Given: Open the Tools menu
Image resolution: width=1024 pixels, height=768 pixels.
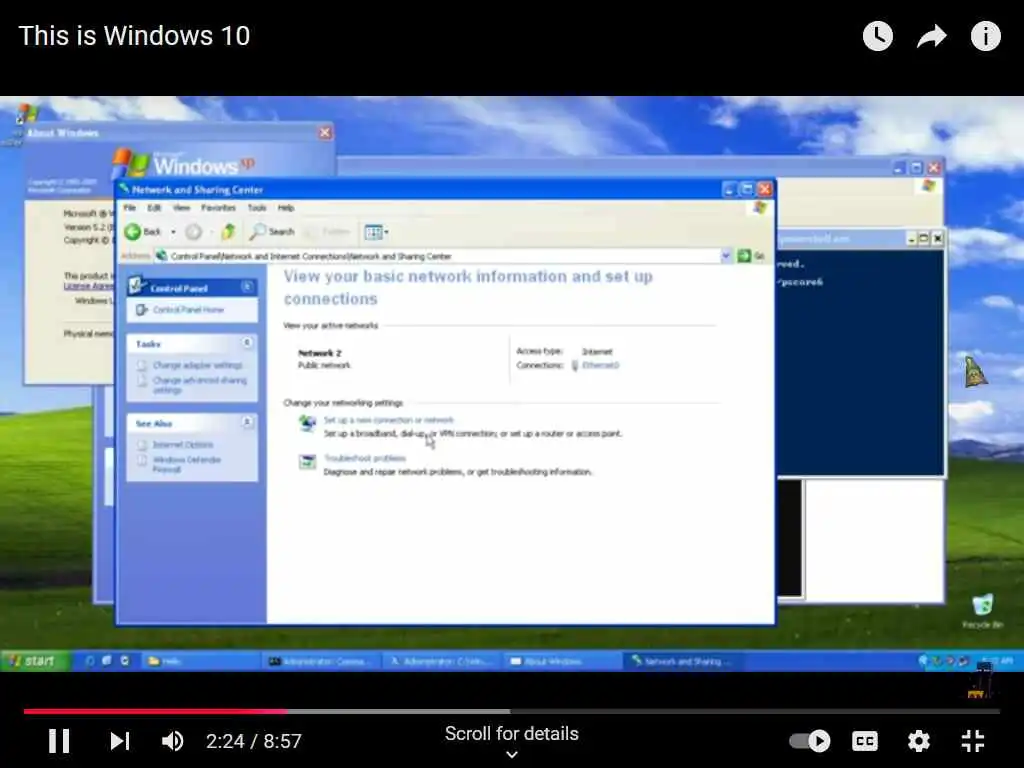Looking at the screenshot, I should tap(257, 208).
